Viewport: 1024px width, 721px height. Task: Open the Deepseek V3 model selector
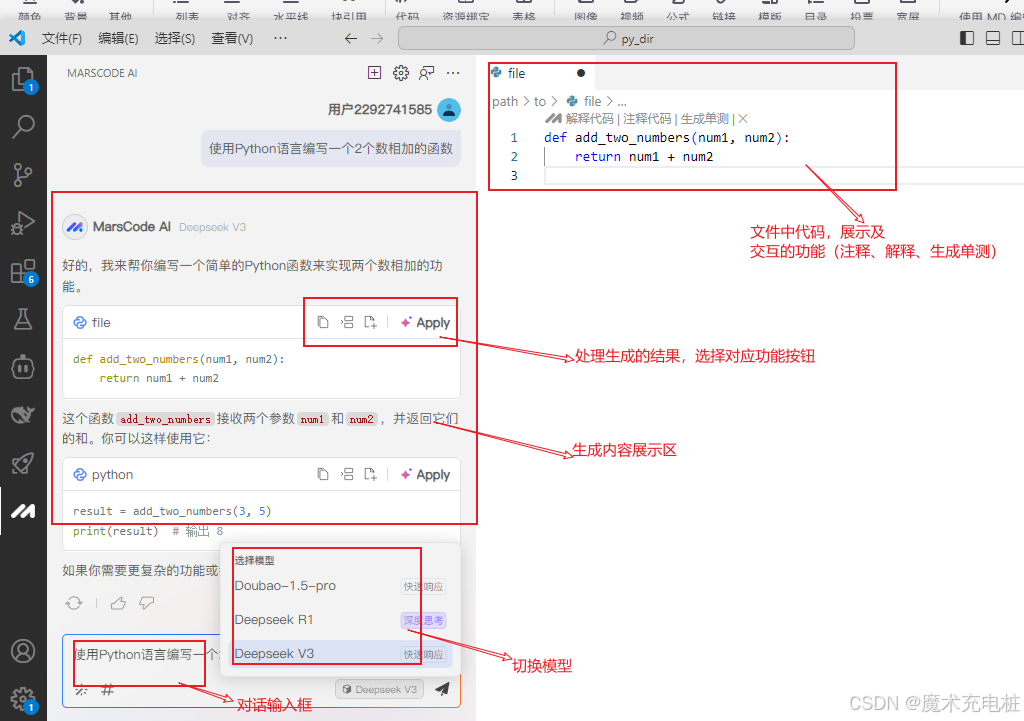pyautogui.click(x=379, y=689)
